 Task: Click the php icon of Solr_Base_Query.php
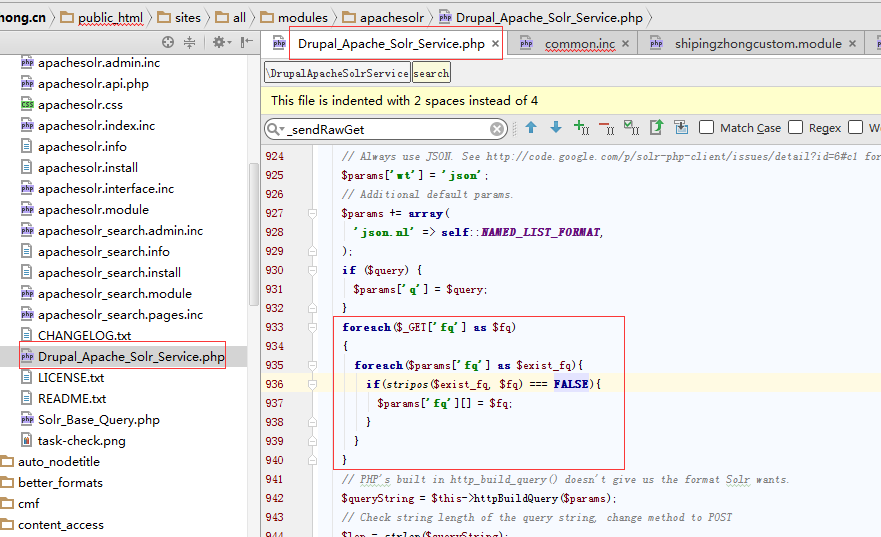click(x=27, y=419)
